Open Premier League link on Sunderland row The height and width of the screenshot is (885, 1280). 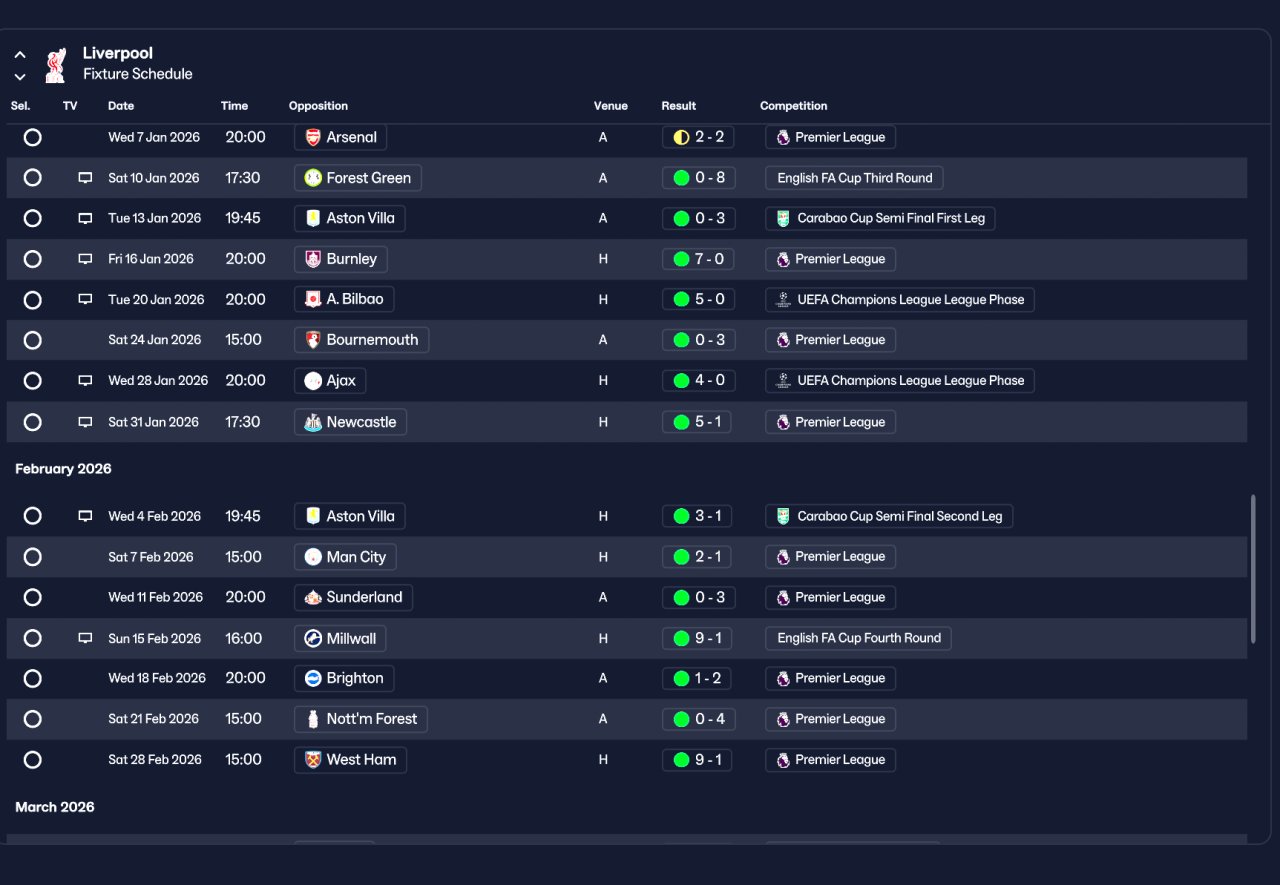[830, 597]
